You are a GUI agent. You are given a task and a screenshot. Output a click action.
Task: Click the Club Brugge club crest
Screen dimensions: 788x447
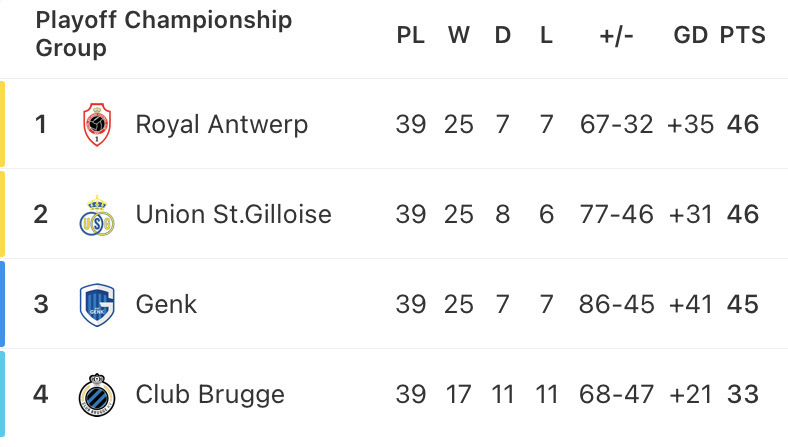97,395
